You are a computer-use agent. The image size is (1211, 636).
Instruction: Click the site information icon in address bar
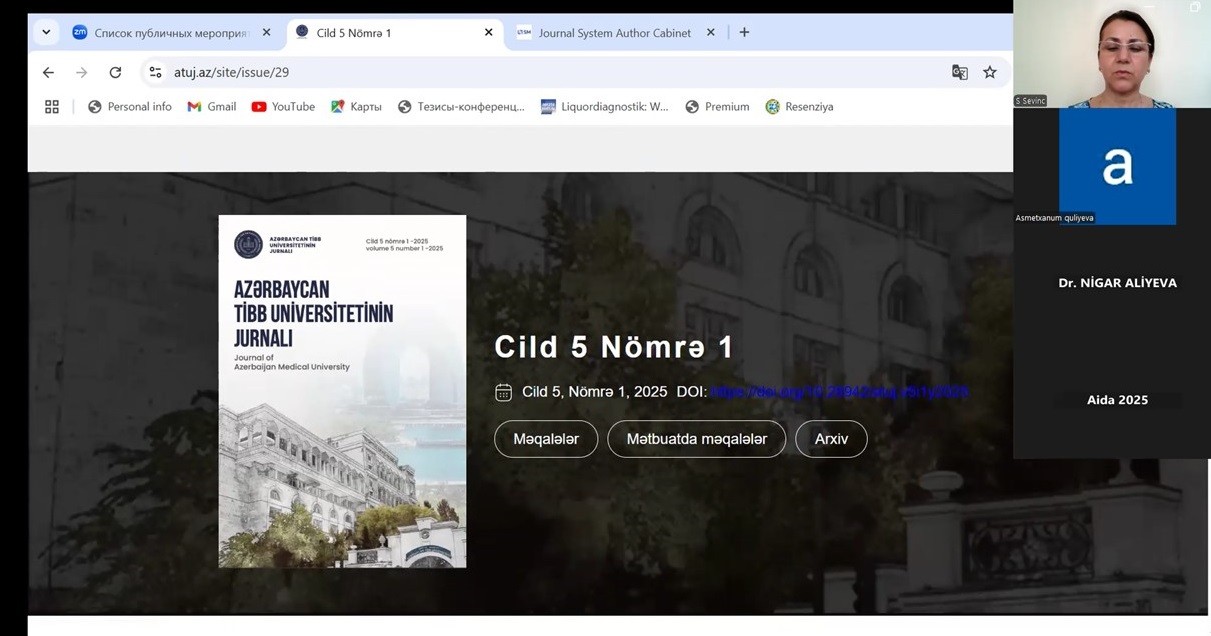click(x=154, y=72)
